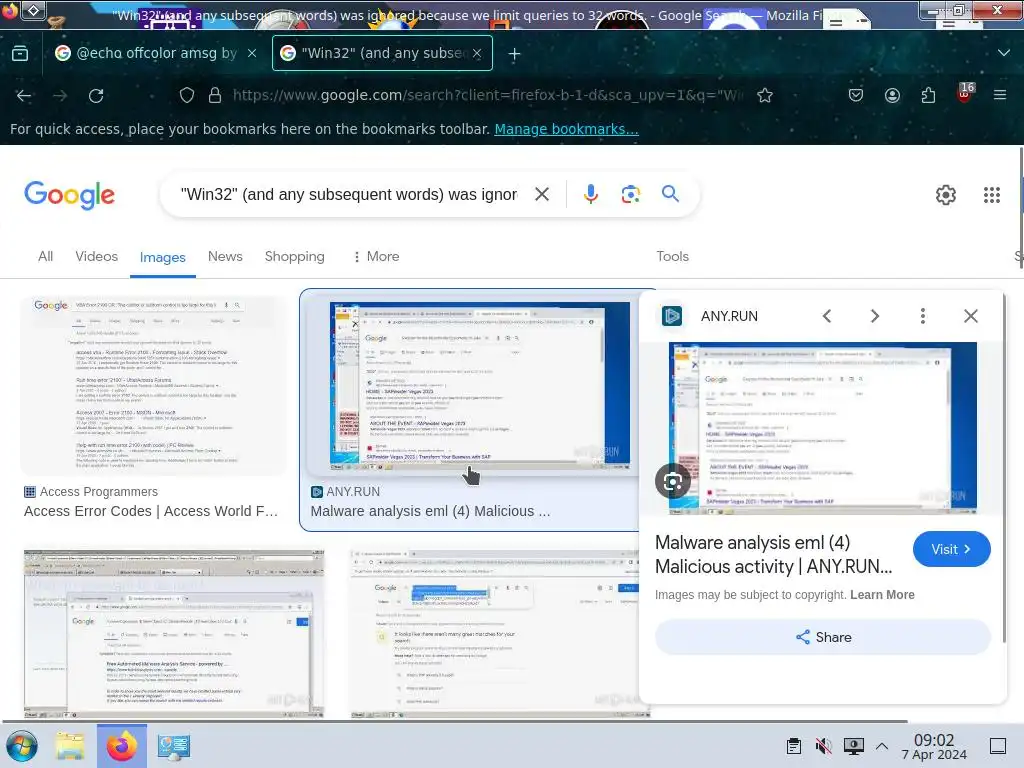Open the Windows Start menu
Viewport: 1024px width, 768px height.
pyautogui.click(x=22, y=746)
